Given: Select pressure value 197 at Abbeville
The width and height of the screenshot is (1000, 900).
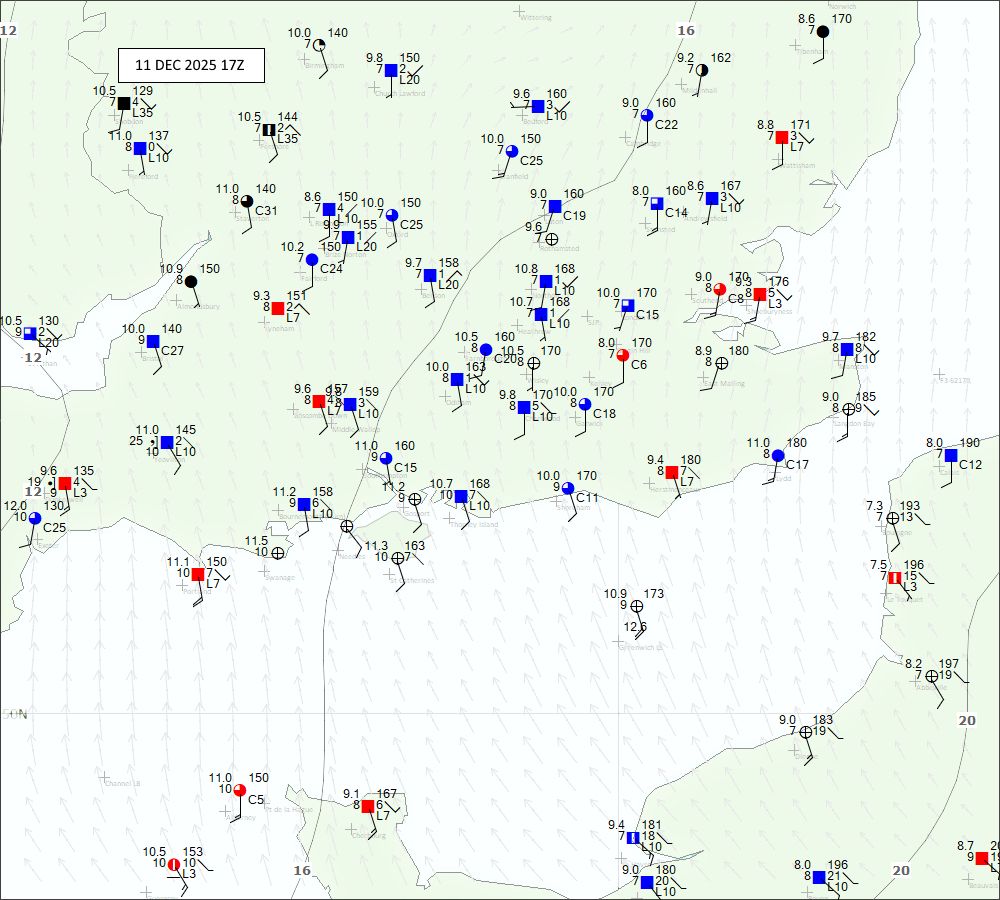Looking at the screenshot, I should [948, 664].
